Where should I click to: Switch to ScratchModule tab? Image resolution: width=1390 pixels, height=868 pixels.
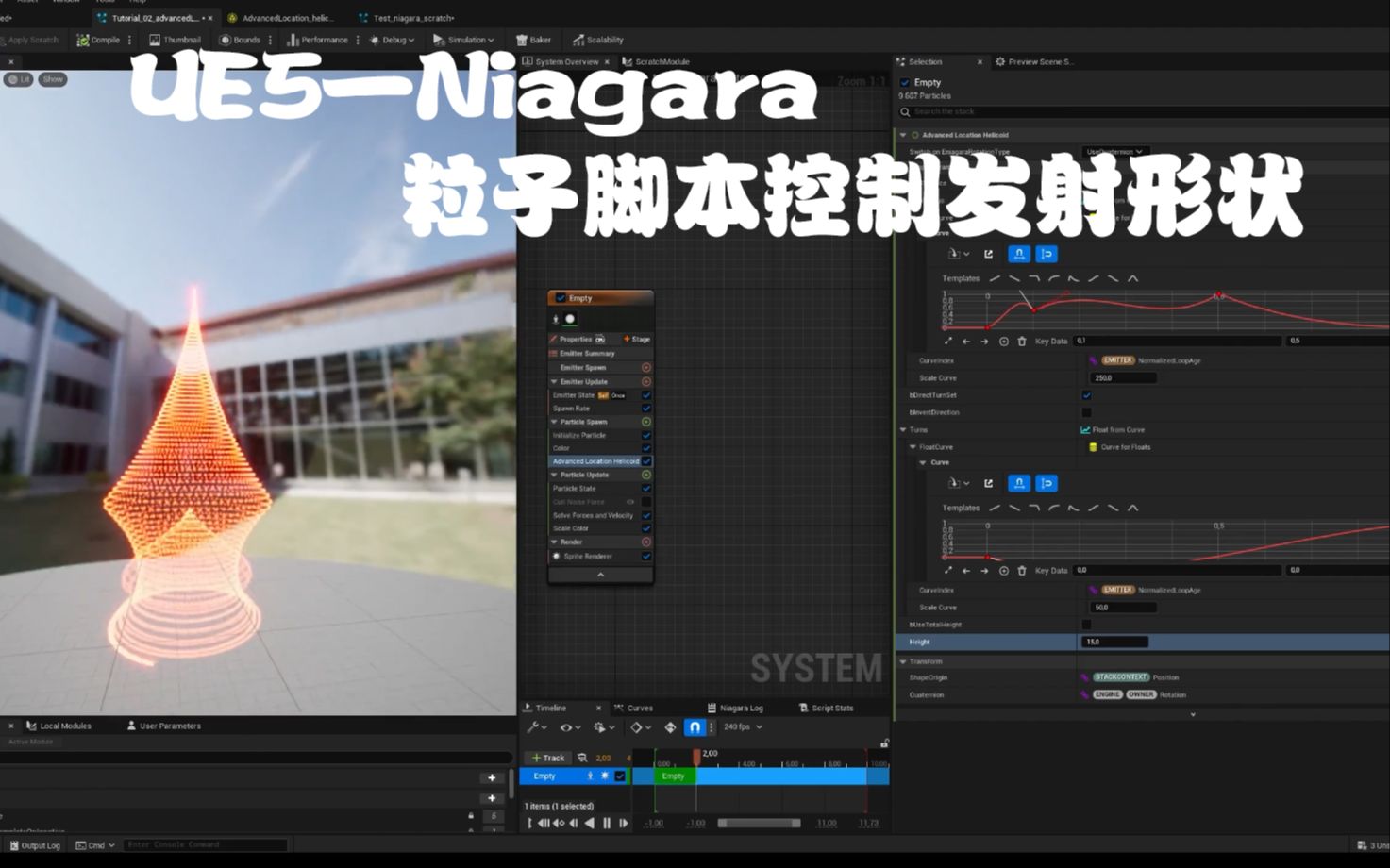point(656,62)
